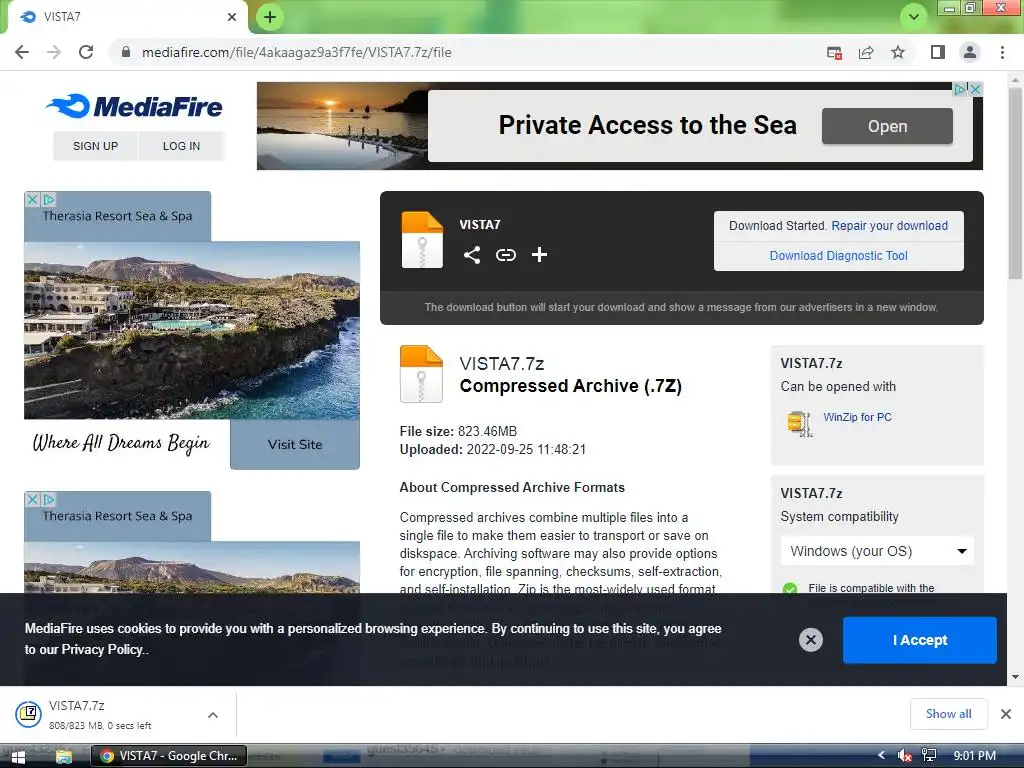Click the muted volume tray icon
The height and width of the screenshot is (768, 1024).
[904, 756]
